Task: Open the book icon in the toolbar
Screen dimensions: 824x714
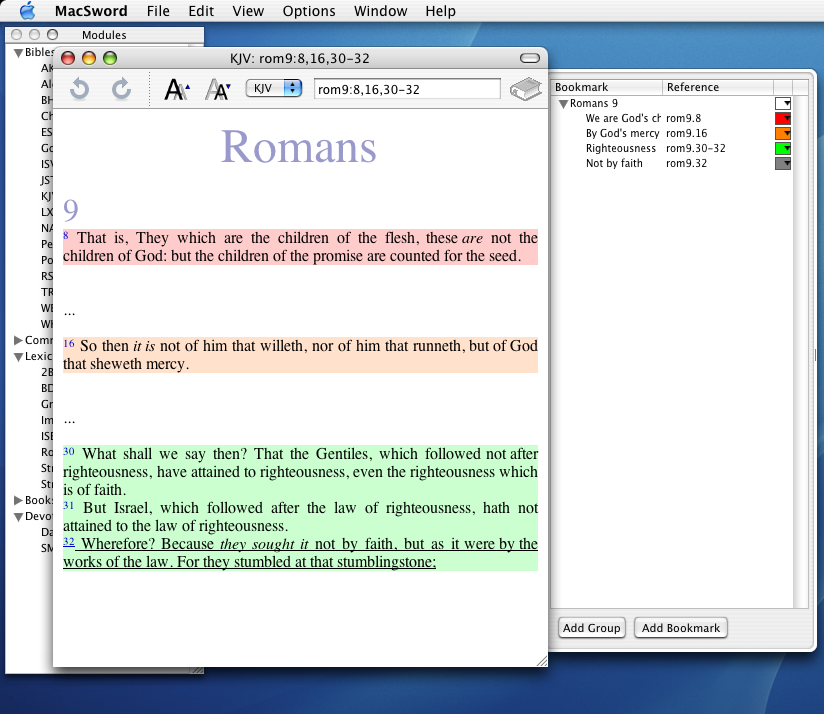Action: tap(526, 89)
